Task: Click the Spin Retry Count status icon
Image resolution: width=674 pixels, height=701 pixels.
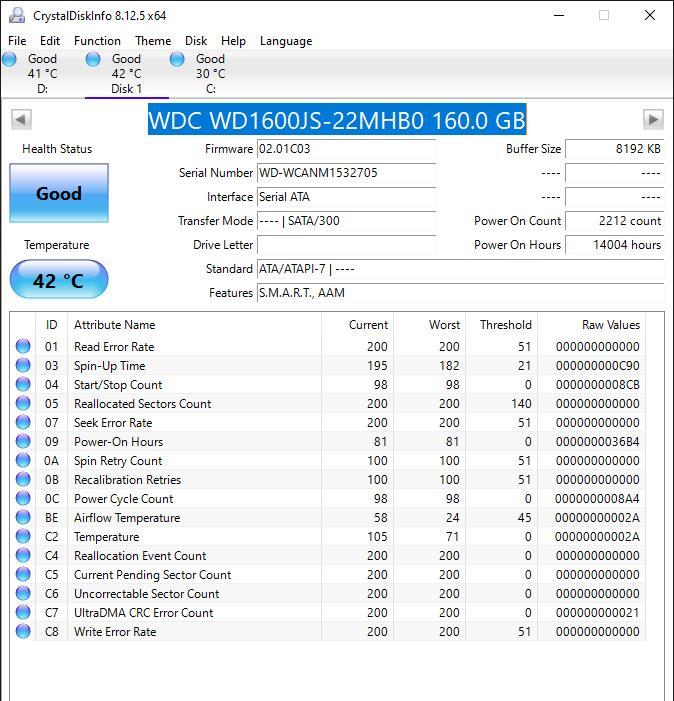Action: tap(23, 460)
